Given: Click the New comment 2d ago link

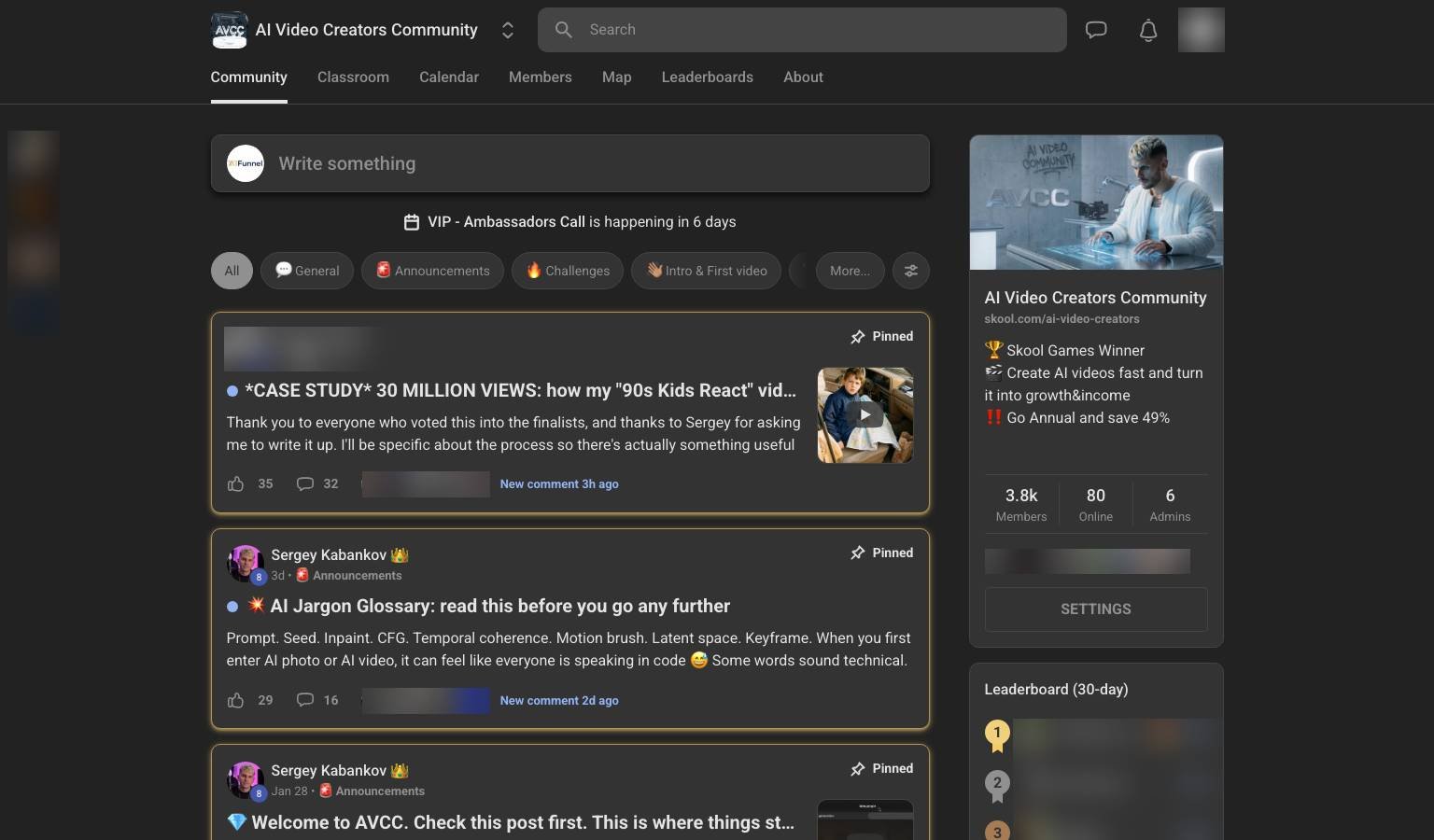Looking at the screenshot, I should pos(559,700).
